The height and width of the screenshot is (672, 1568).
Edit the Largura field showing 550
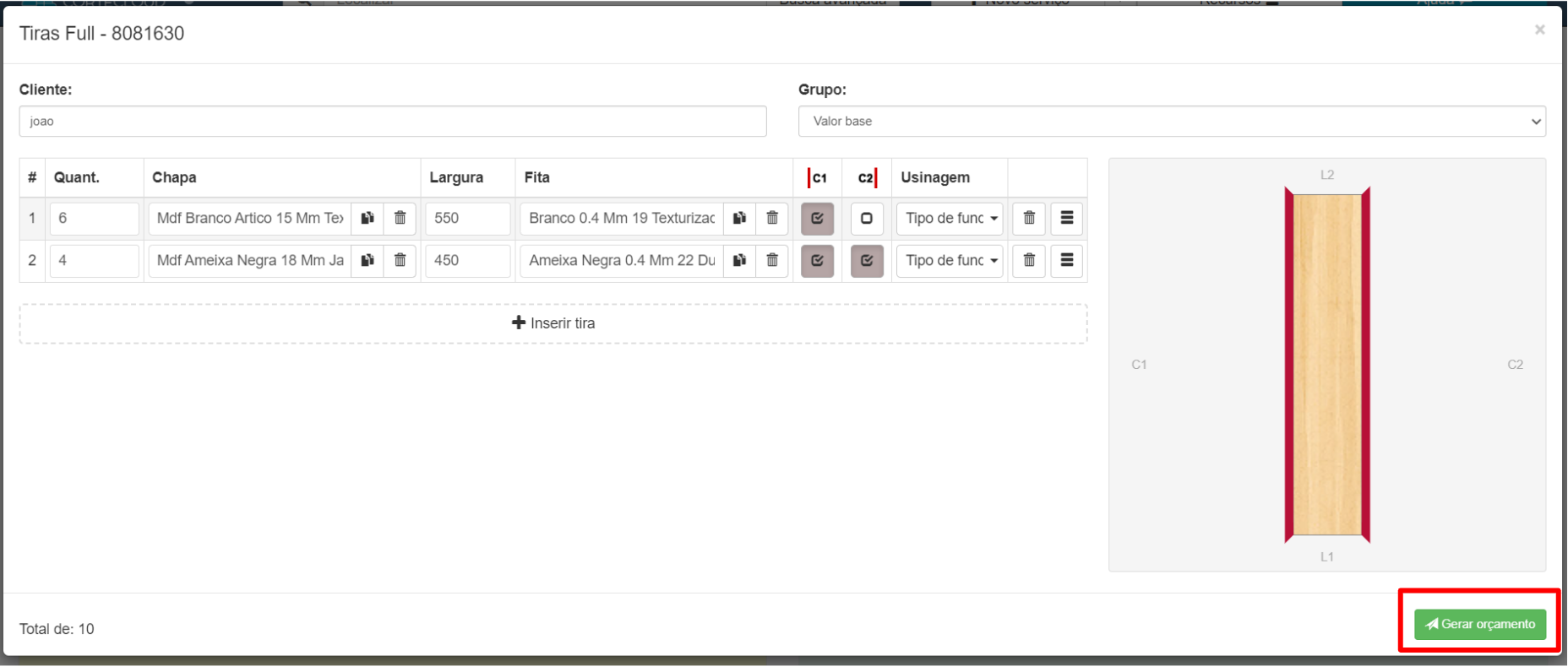tap(468, 219)
